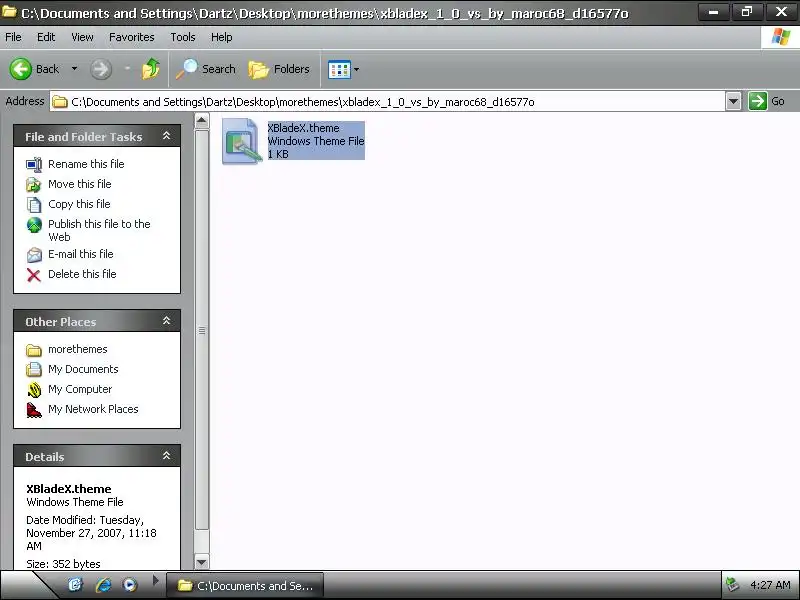Click the XBladeX.theme title in Details
800x600 pixels.
68,489
